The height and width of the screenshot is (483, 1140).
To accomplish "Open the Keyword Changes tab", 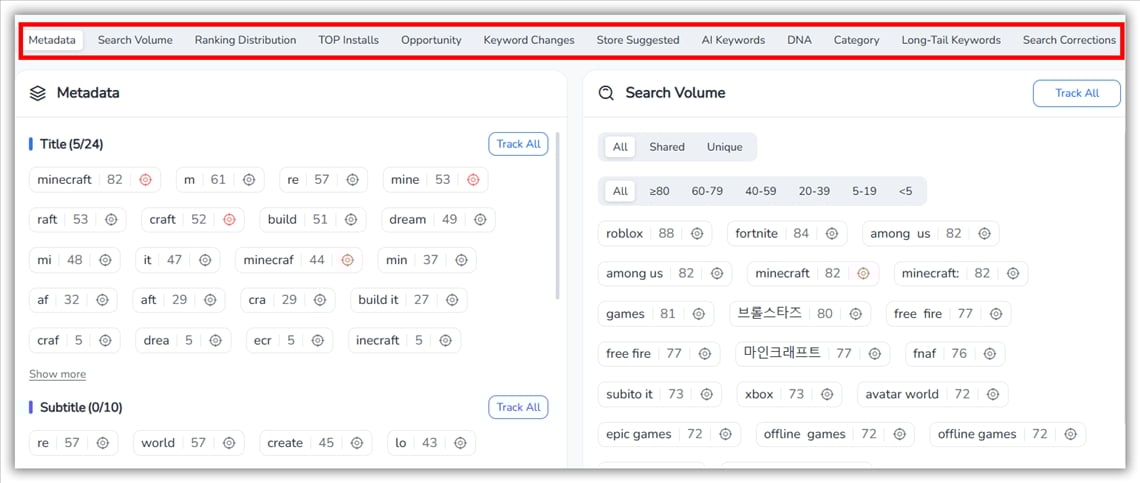I will click(x=529, y=40).
